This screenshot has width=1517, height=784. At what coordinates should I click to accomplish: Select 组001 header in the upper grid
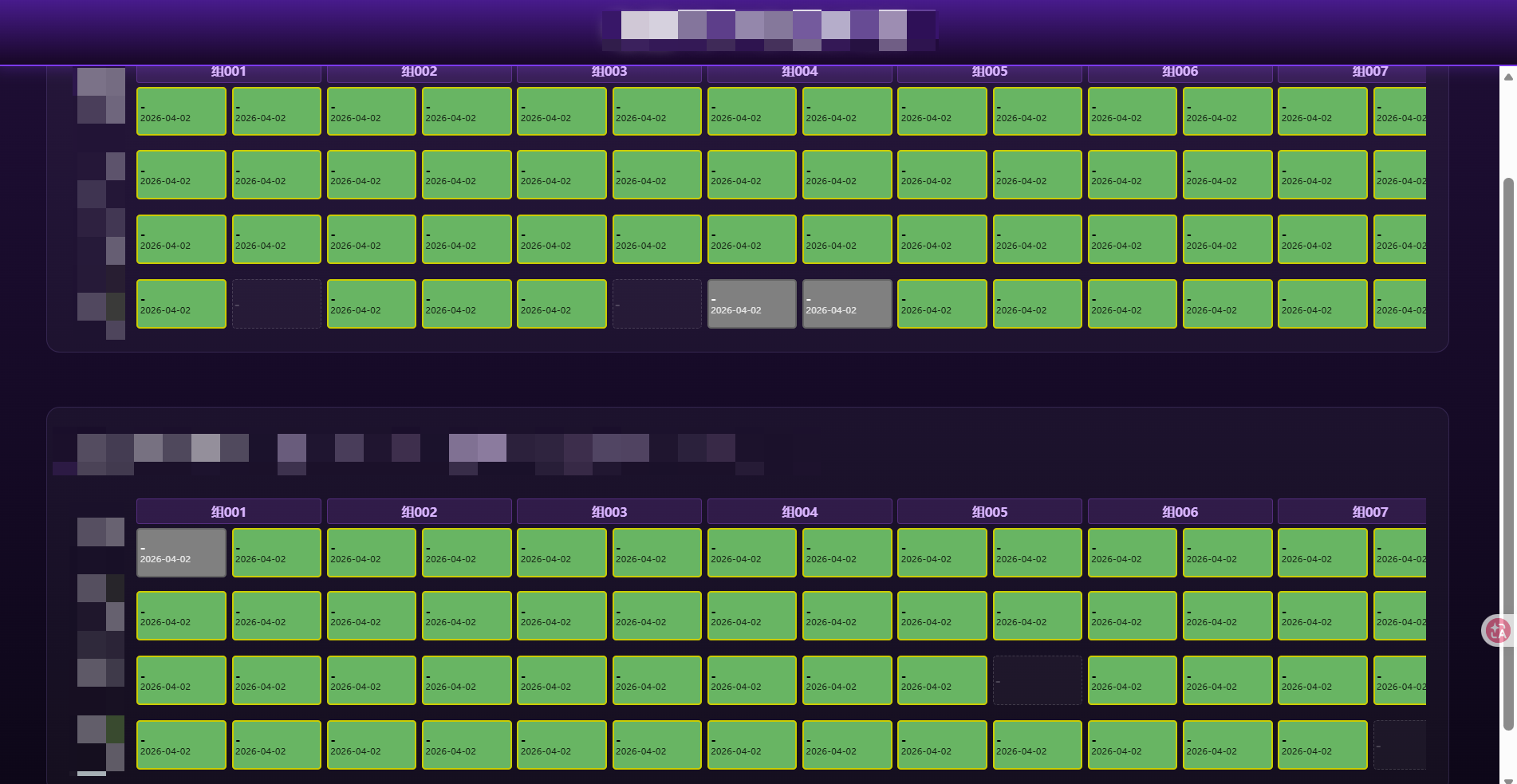point(229,73)
